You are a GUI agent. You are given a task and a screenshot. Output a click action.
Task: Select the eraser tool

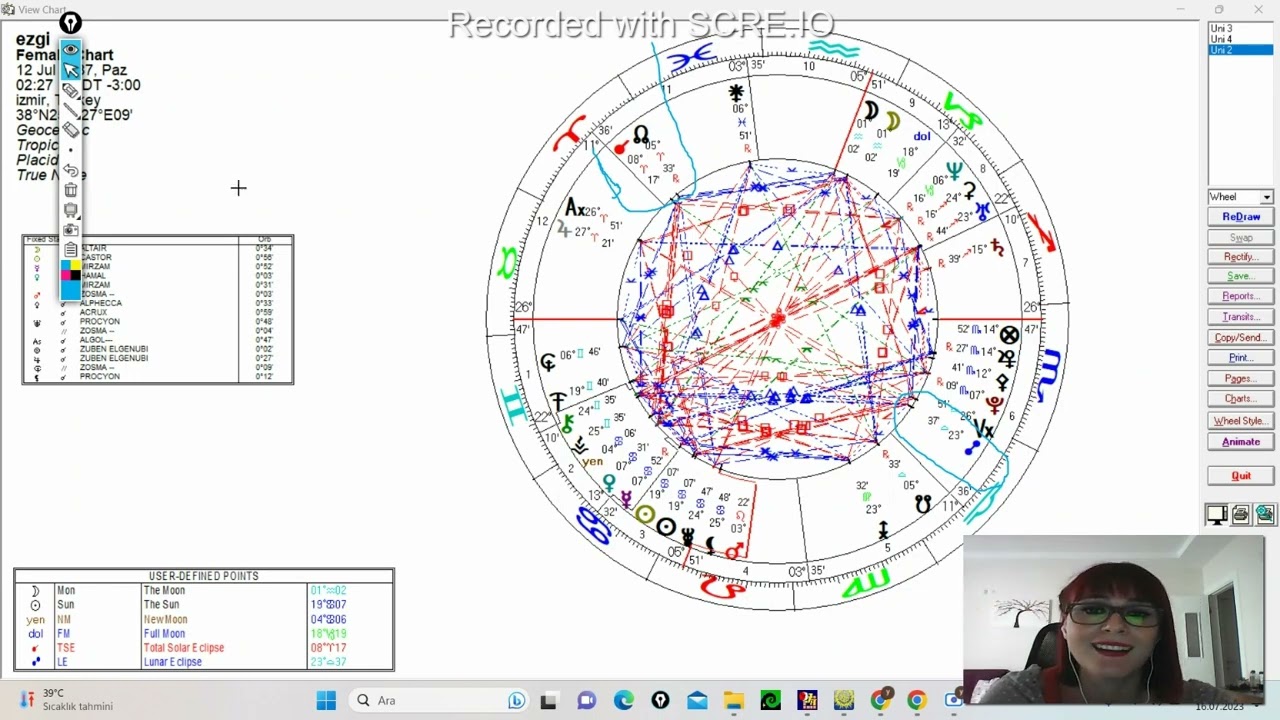pyautogui.click(x=70, y=130)
